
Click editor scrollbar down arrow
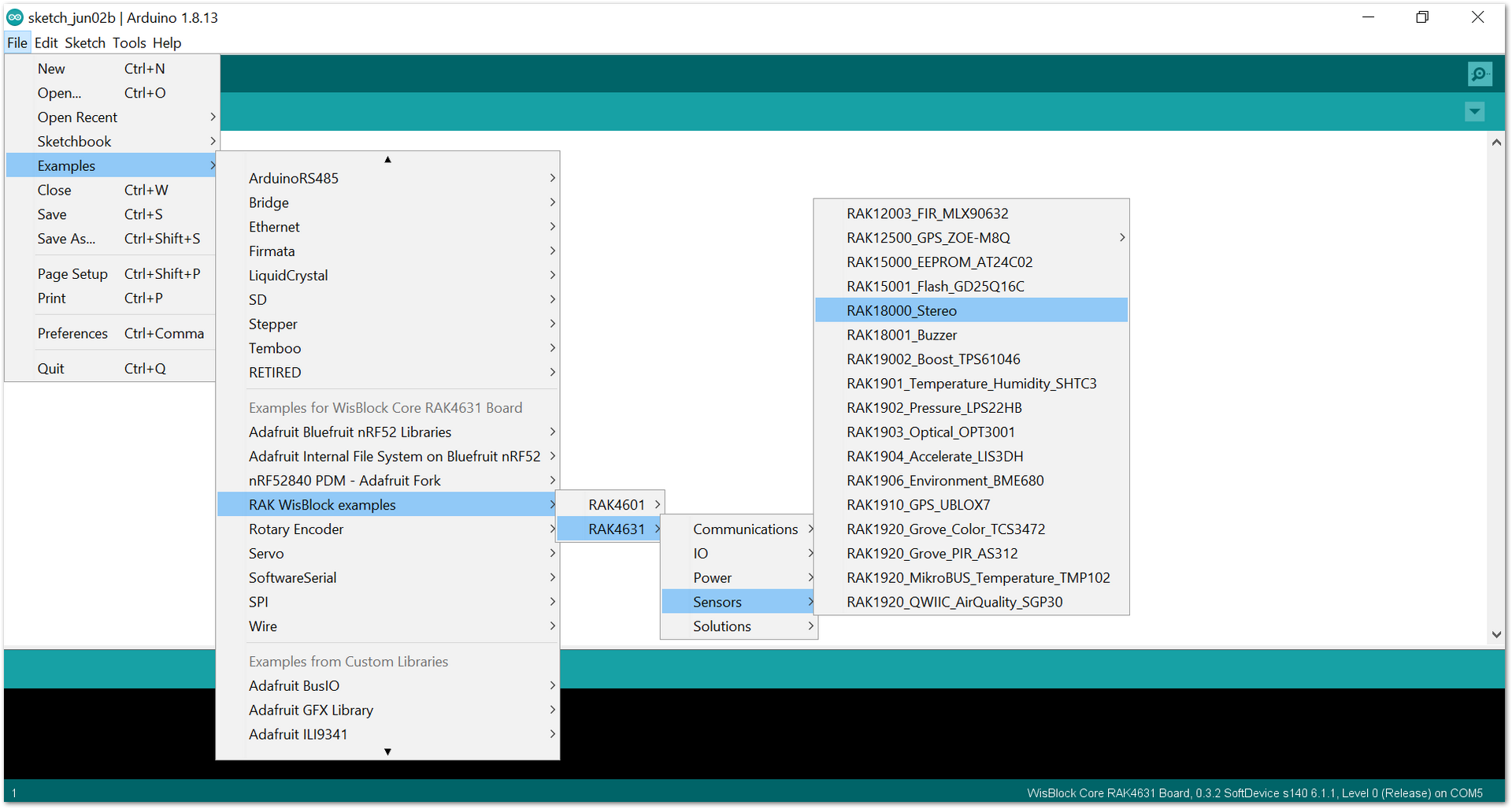tap(1496, 634)
